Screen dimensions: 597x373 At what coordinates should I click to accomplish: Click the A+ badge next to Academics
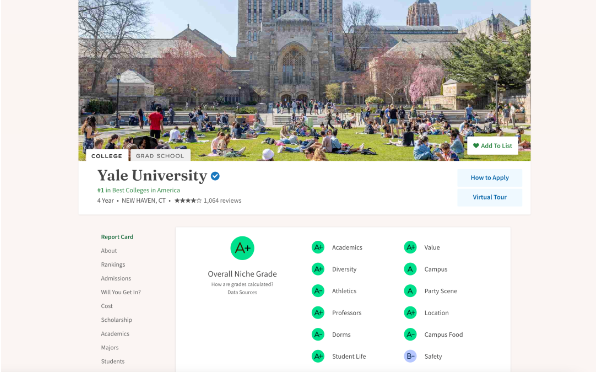[318, 247]
